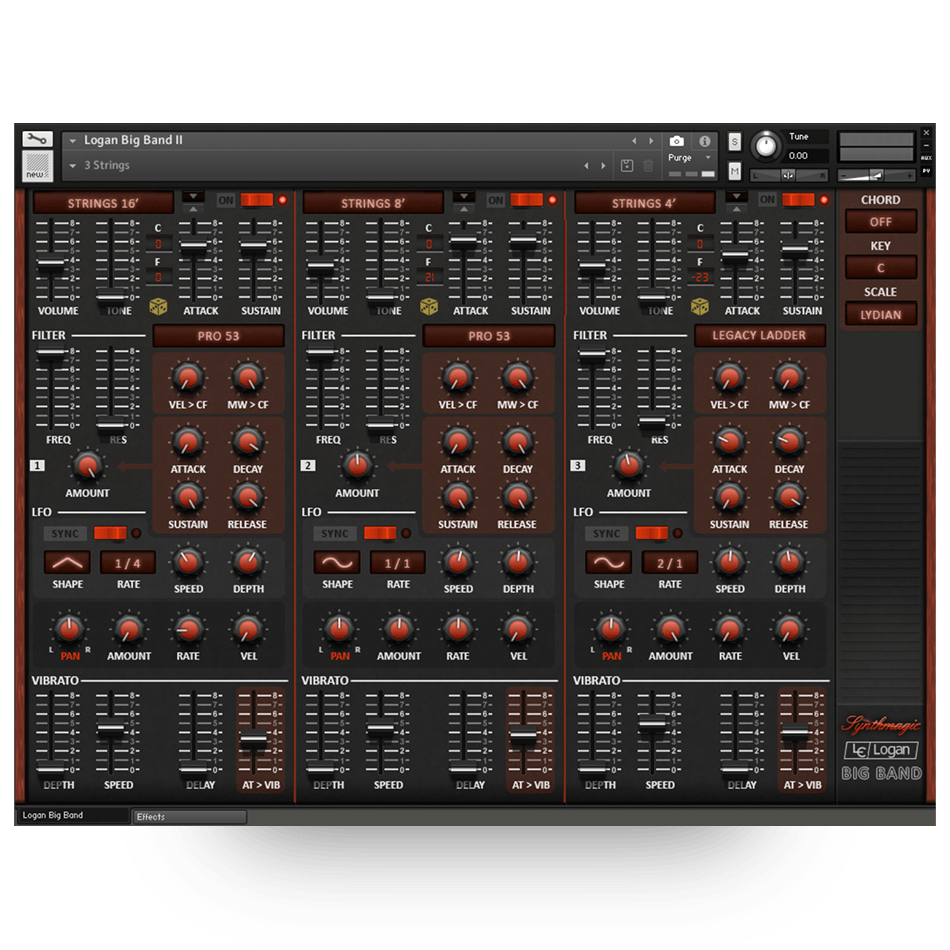Click layer 3 filter DECAY knob
This screenshot has width=950, height=950.
click(789, 442)
